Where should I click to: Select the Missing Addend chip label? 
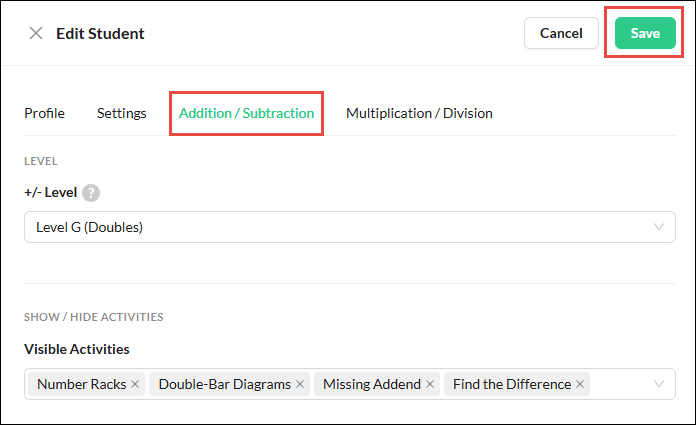coord(372,384)
